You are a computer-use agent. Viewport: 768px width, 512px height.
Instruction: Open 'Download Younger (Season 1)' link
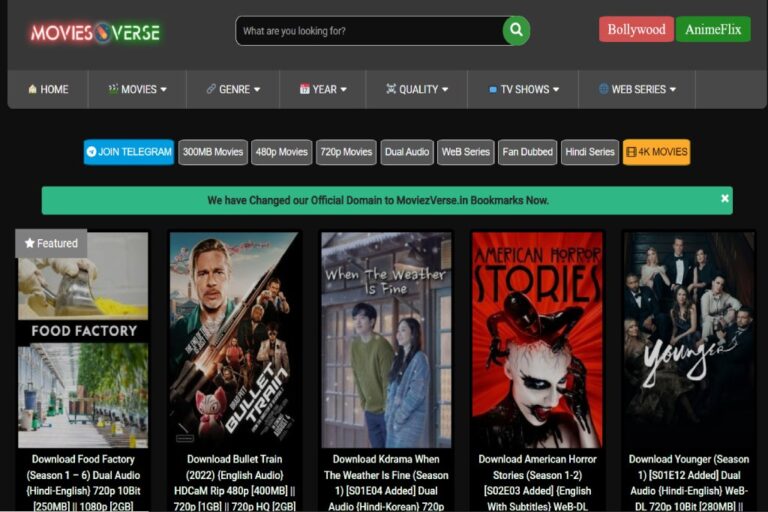[x=689, y=483]
